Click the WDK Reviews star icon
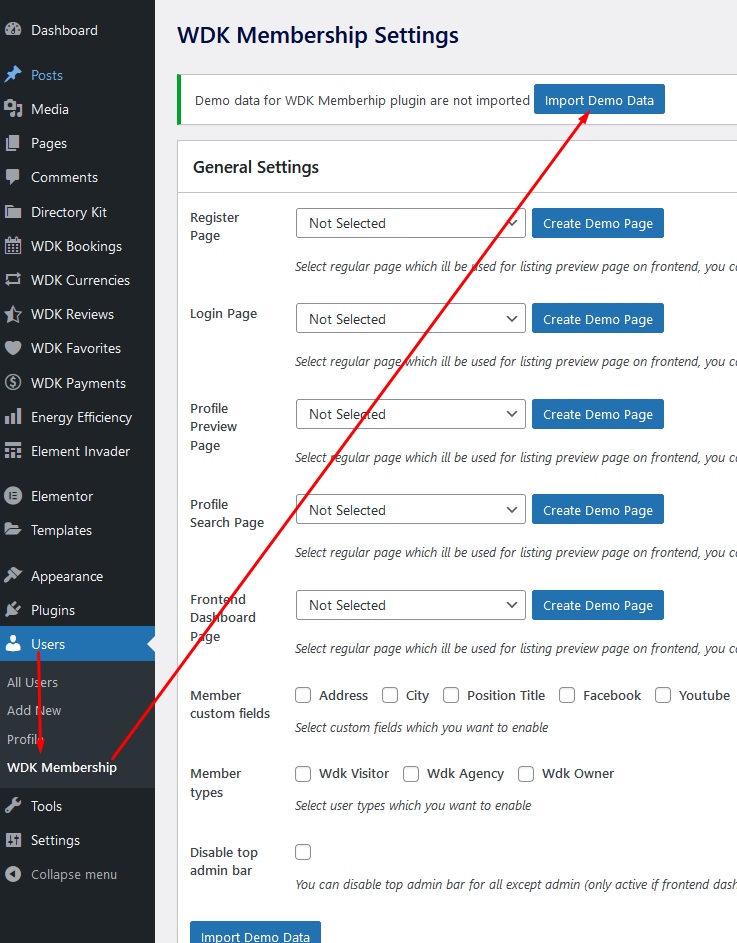Viewport: 737px width, 943px height. 13,314
